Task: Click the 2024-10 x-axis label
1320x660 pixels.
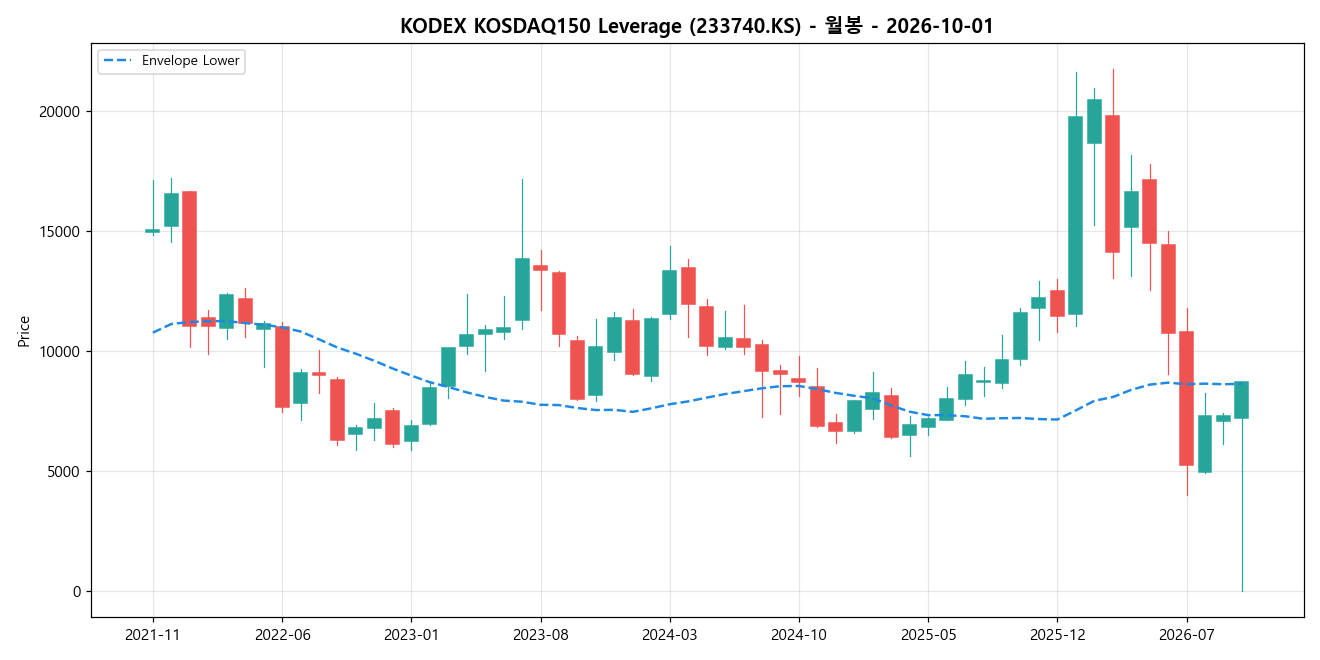Action: pyautogui.click(x=799, y=634)
